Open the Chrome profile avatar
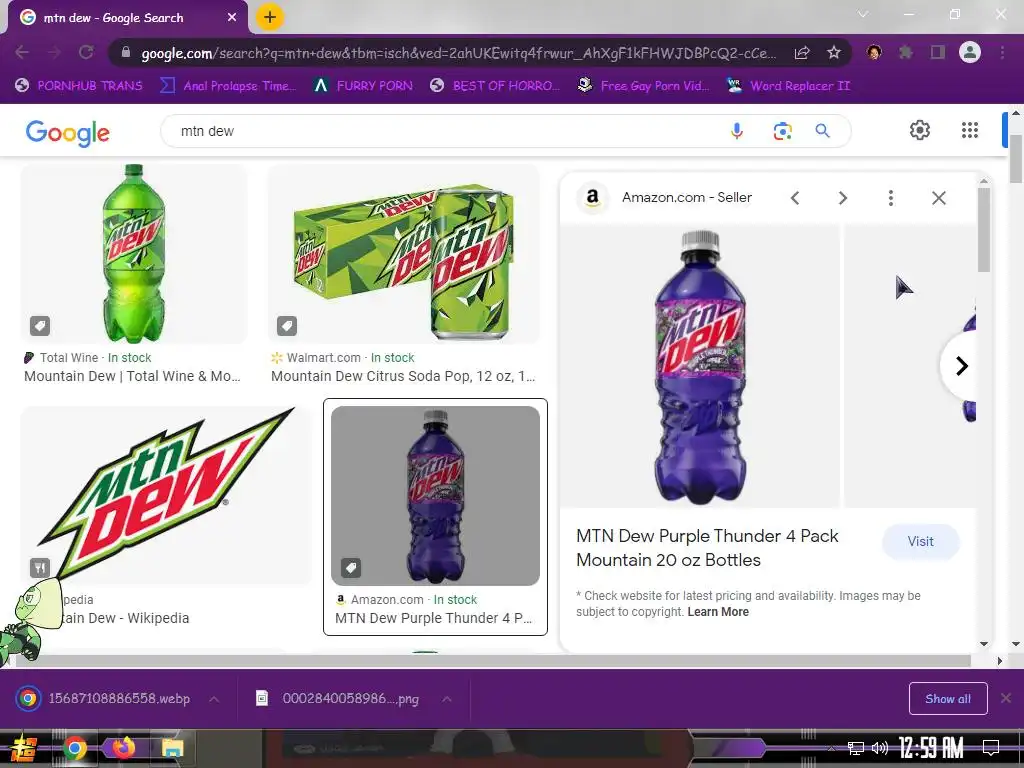 coord(970,52)
